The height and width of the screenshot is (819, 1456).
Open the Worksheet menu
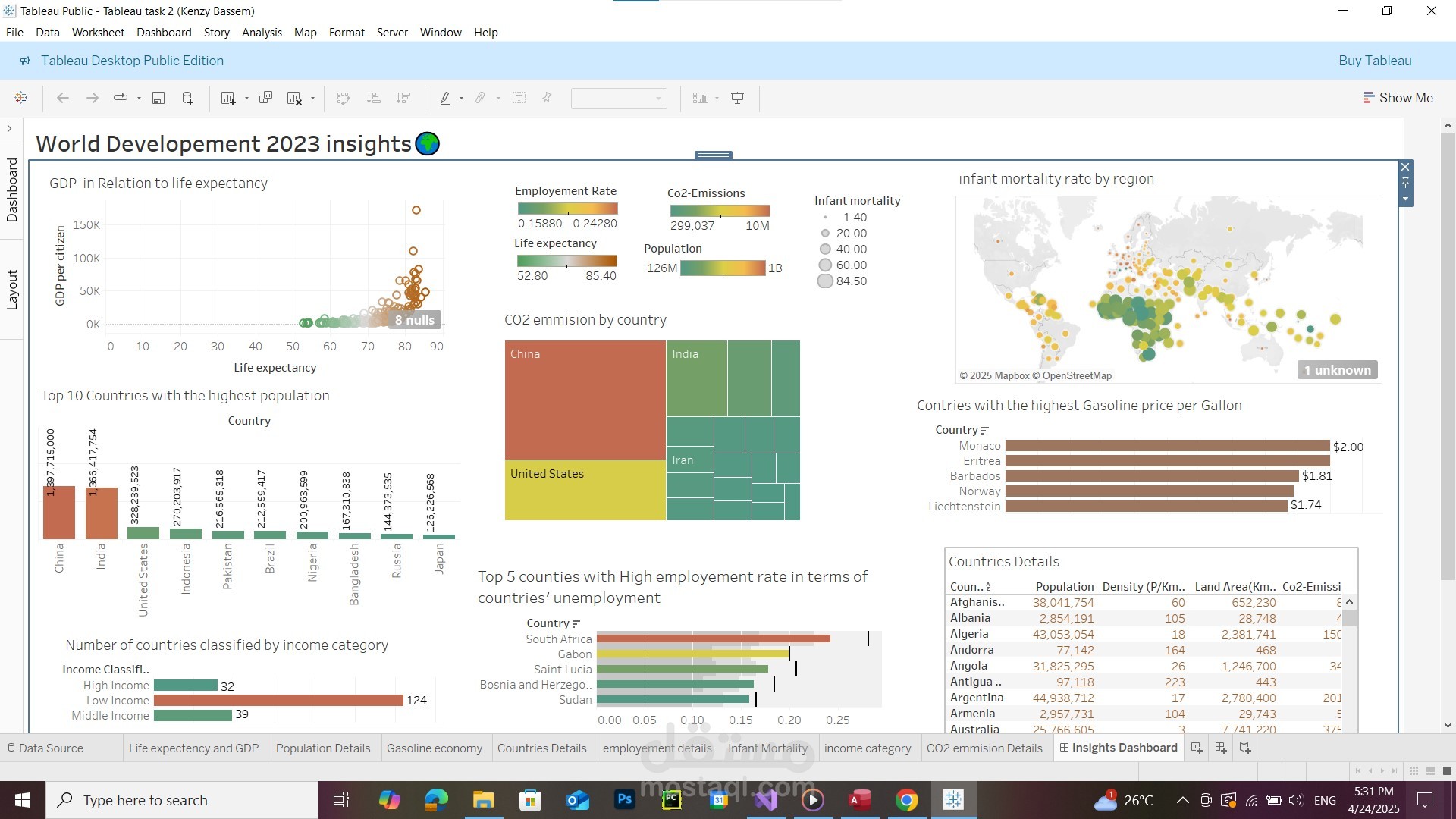point(98,33)
